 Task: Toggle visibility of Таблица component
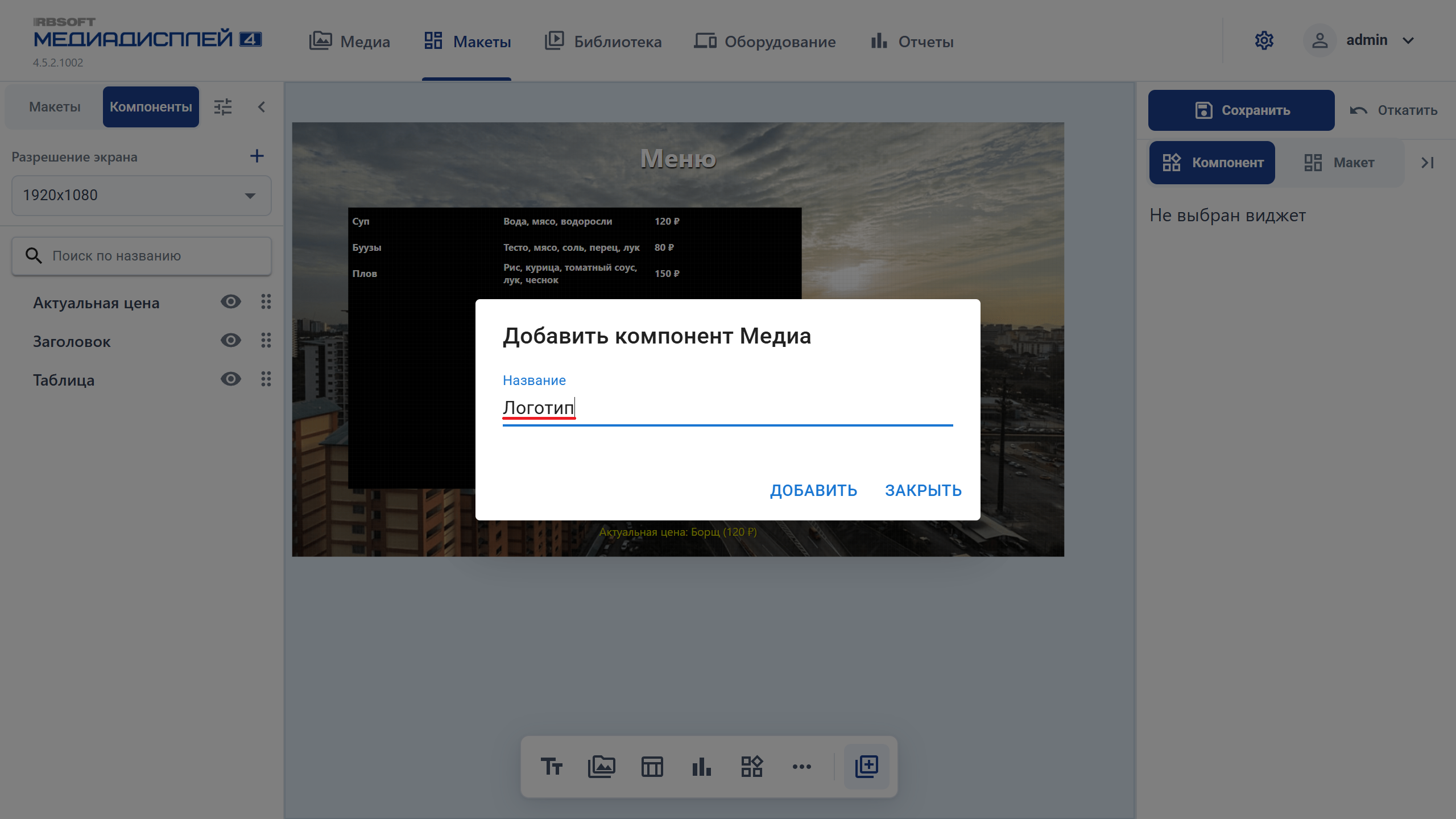point(230,379)
